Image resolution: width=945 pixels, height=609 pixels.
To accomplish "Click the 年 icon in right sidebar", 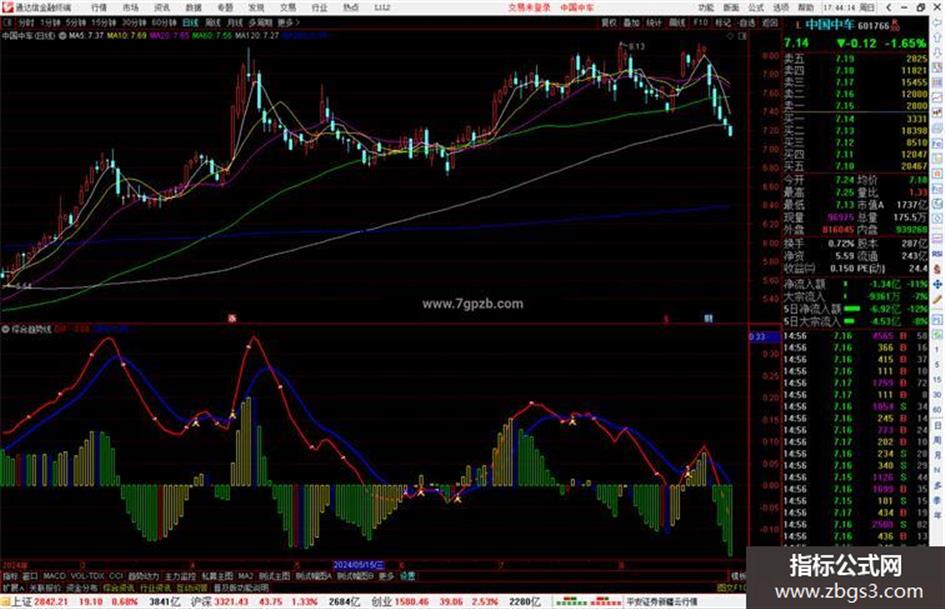I will (x=938, y=516).
